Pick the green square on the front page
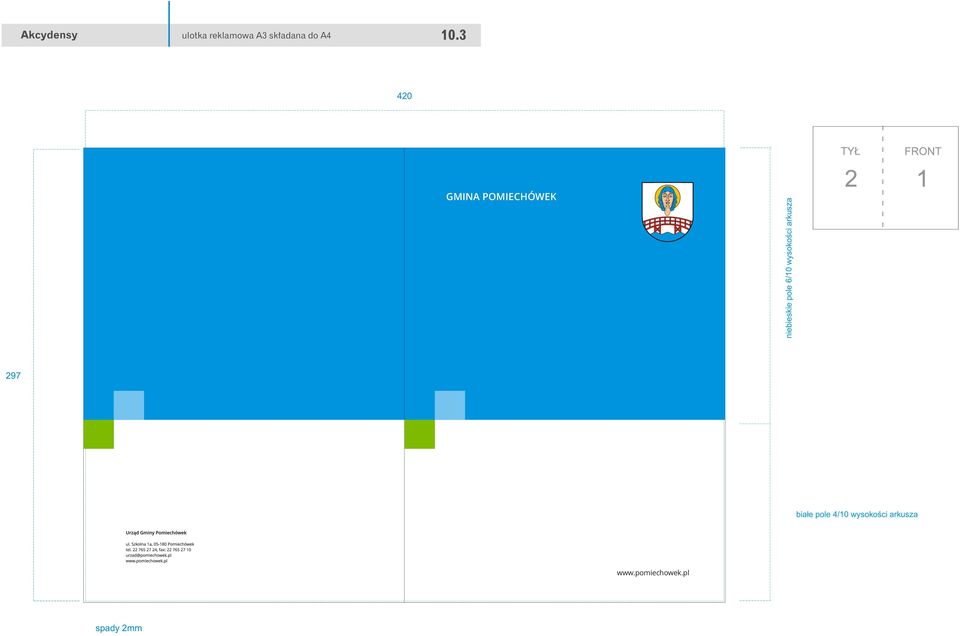Screen dimensions: 960x636 point(419,434)
